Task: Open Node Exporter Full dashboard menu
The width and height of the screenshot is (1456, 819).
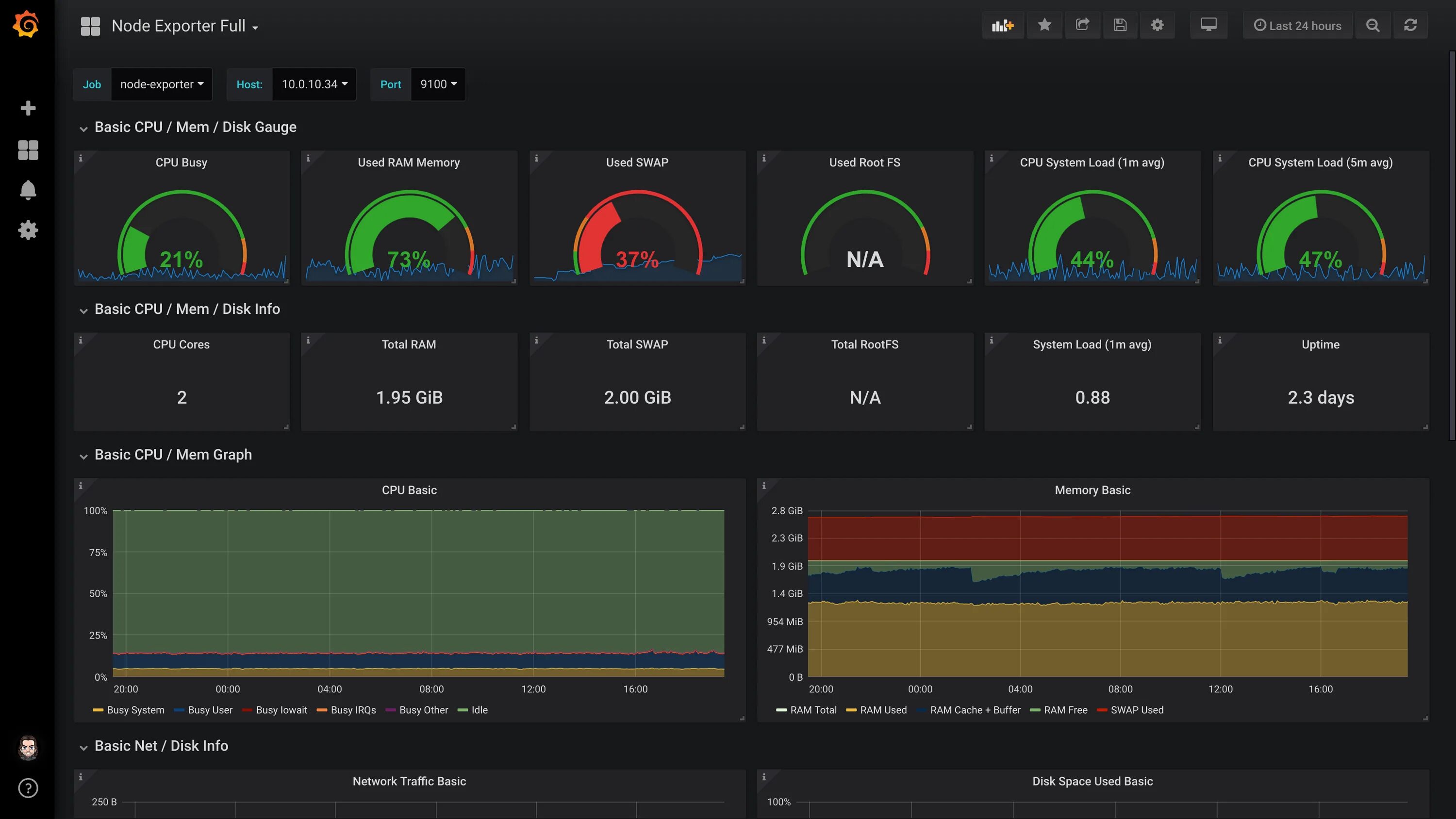Action: pyautogui.click(x=183, y=26)
